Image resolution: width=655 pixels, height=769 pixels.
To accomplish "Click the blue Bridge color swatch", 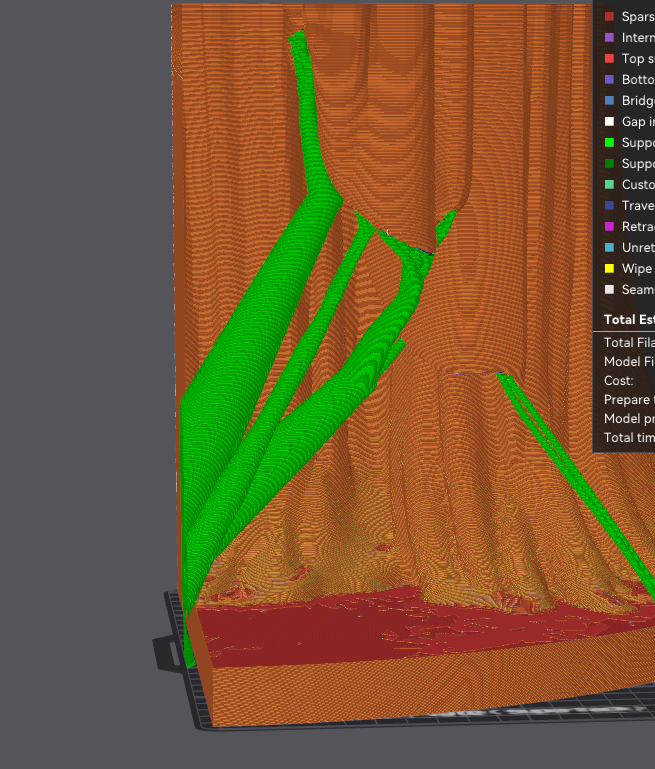I will (609, 101).
